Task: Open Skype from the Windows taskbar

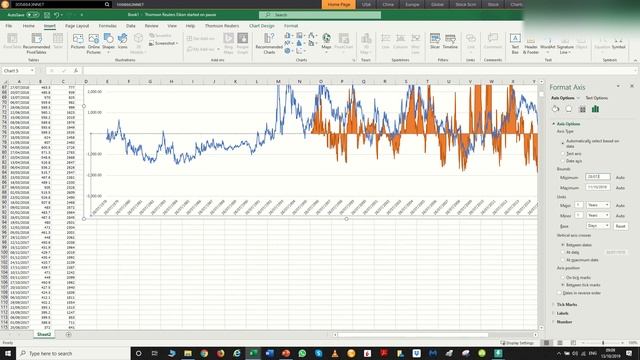Action: tap(318, 353)
